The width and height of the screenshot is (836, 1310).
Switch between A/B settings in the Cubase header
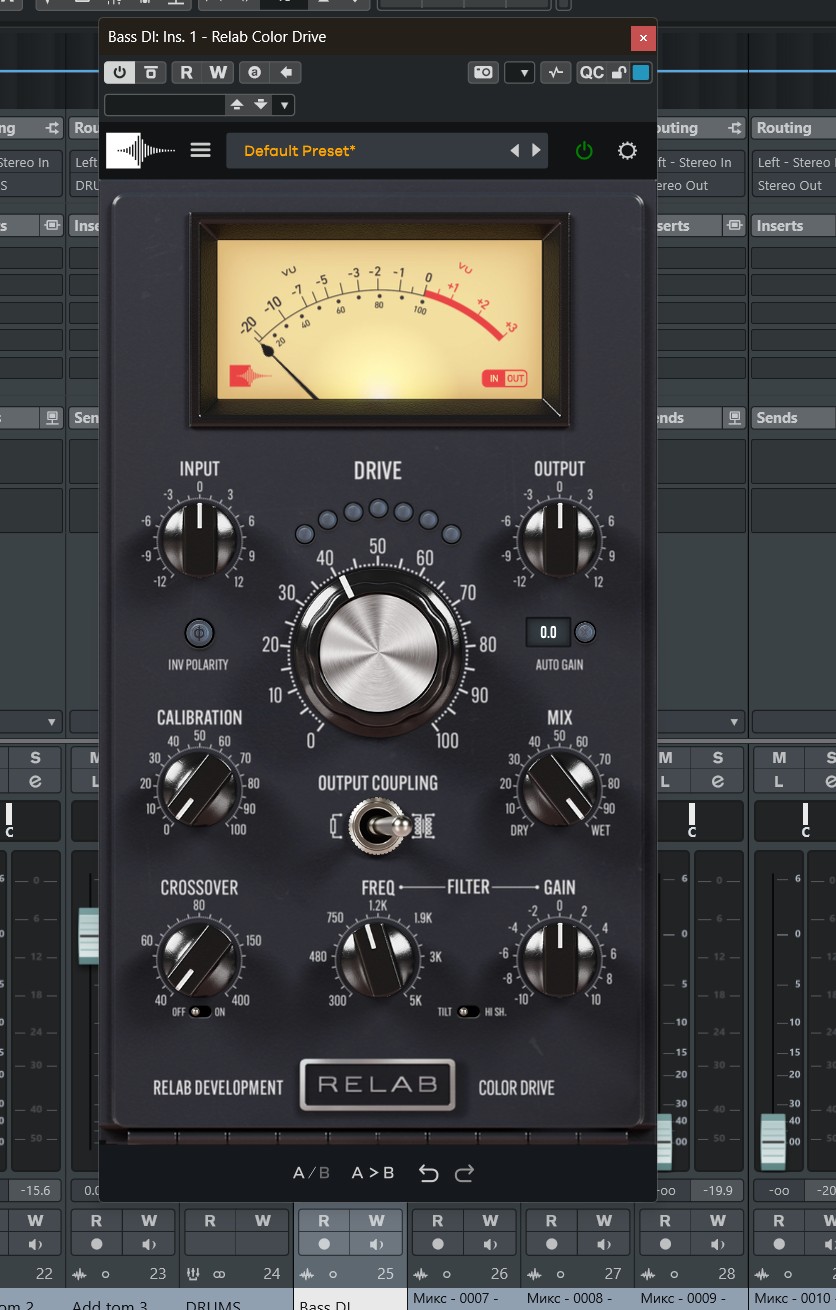click(255, 72)
